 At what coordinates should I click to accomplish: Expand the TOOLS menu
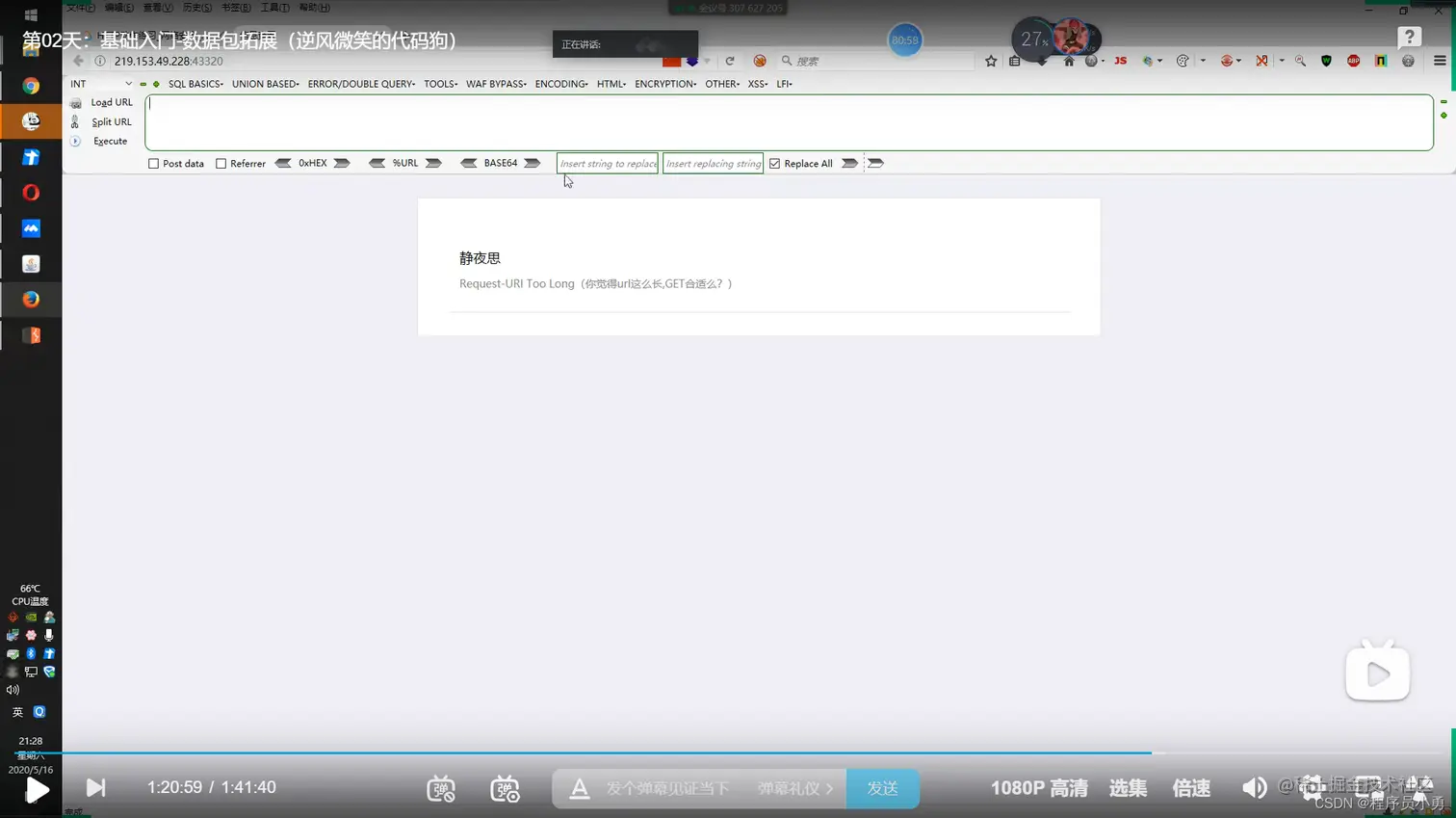(440, 84)
